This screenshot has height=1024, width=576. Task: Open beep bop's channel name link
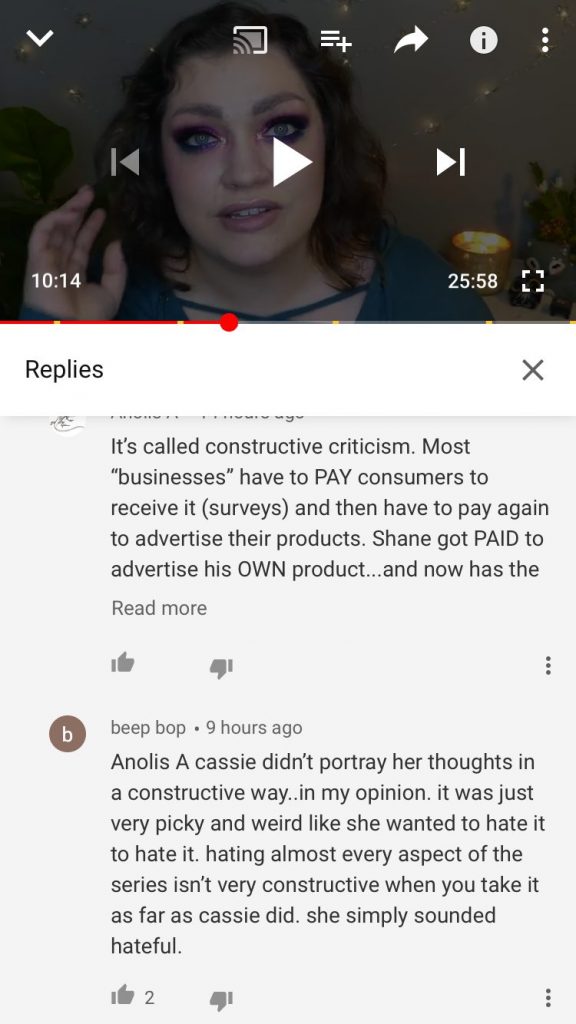point(148,728)
